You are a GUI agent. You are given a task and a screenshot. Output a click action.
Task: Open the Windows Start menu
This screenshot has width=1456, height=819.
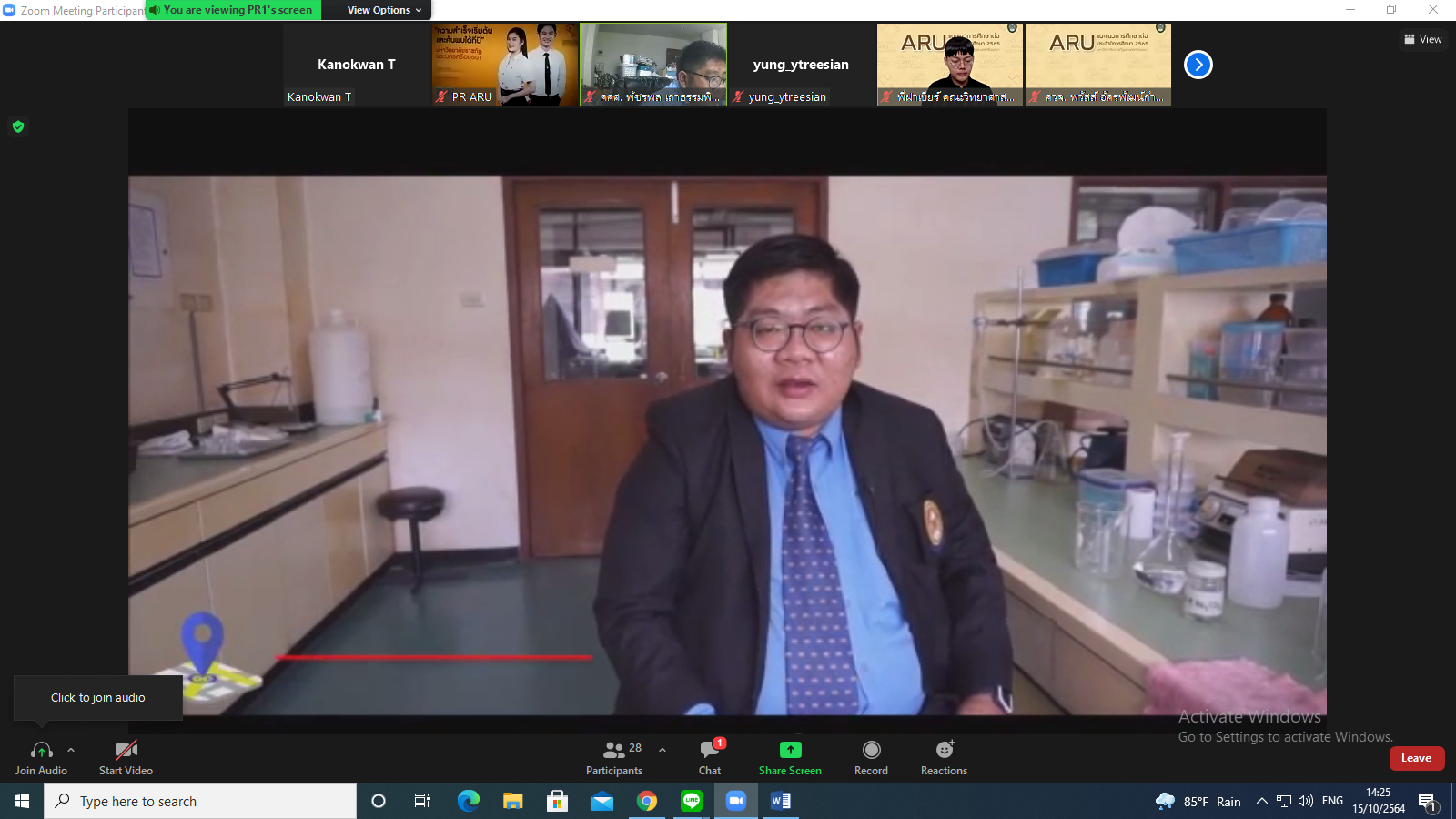[22, 801]
